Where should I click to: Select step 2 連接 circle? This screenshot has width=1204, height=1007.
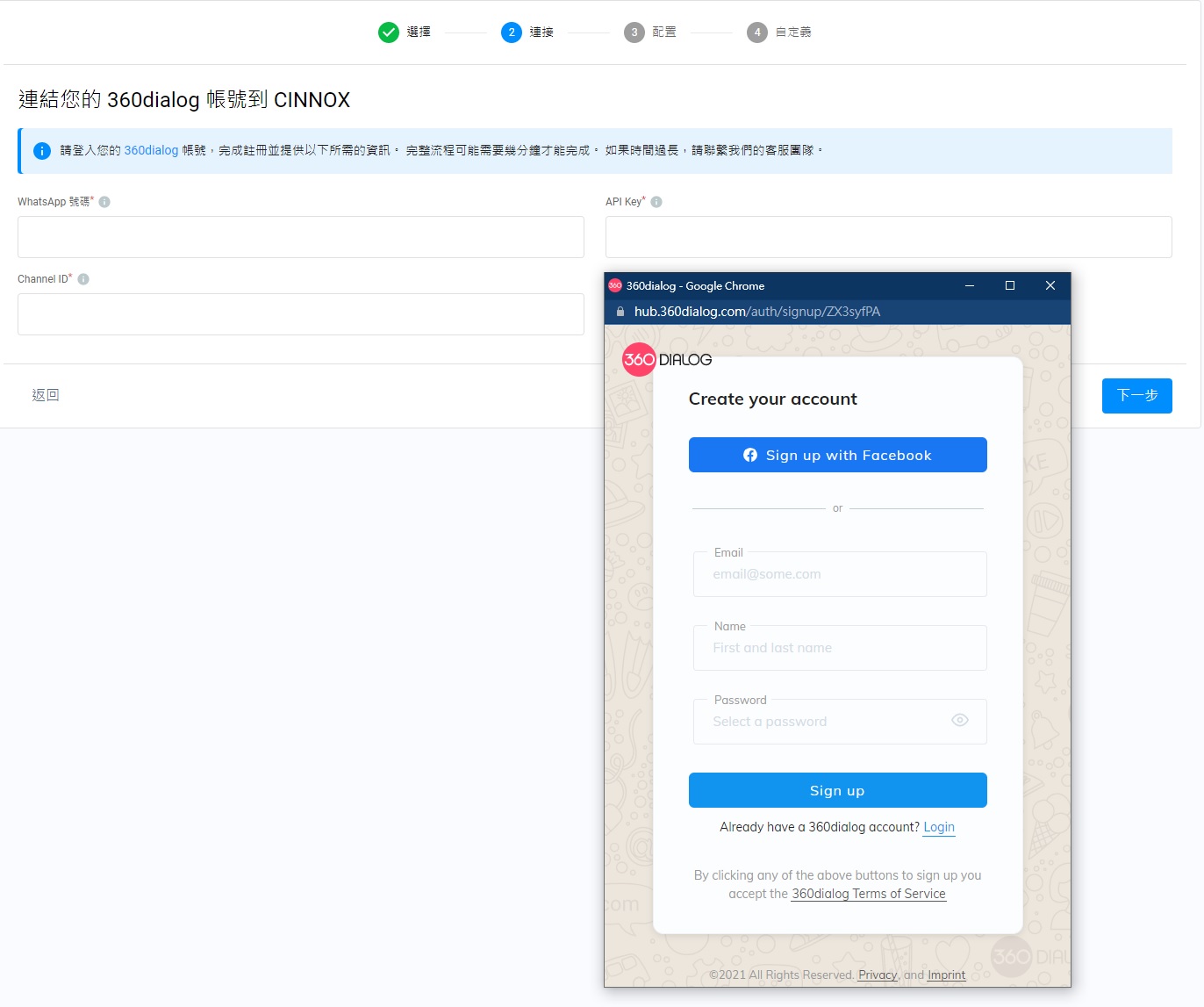coord(512,32)
